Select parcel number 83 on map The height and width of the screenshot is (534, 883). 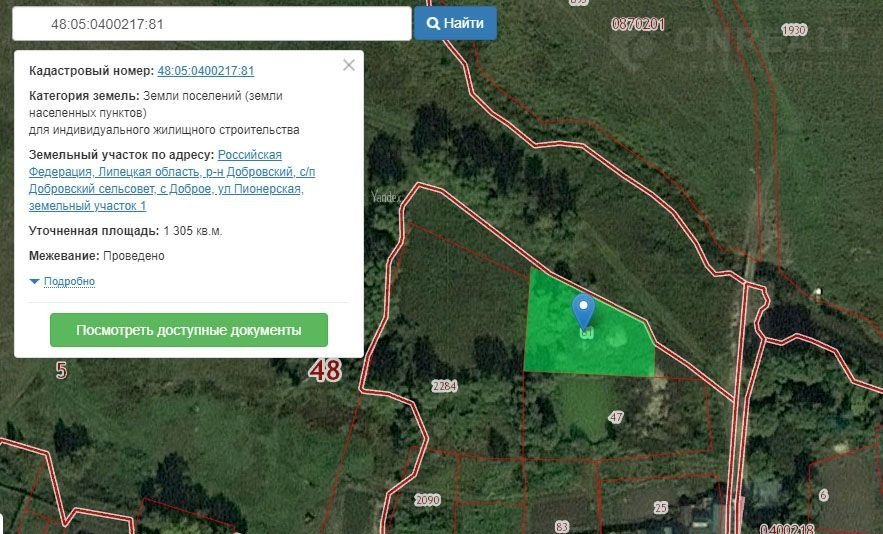561,526
